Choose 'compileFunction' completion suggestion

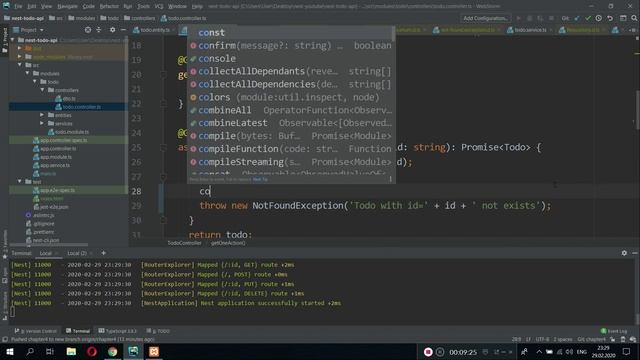[291, 149]
